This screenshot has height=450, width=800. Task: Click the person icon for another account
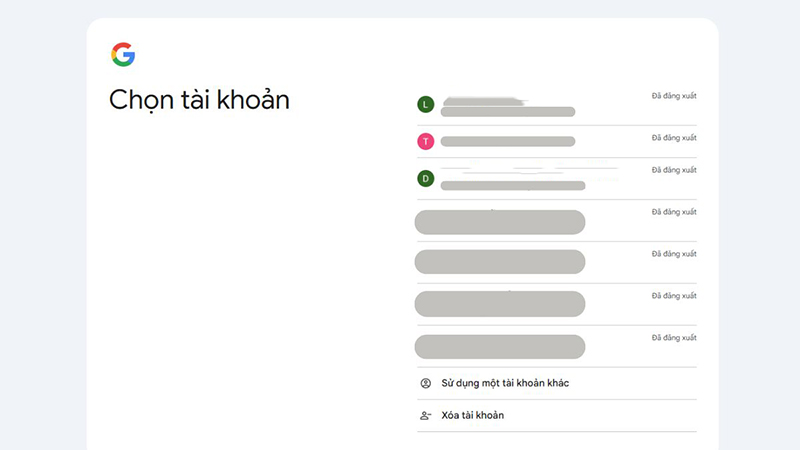(426, 383)
